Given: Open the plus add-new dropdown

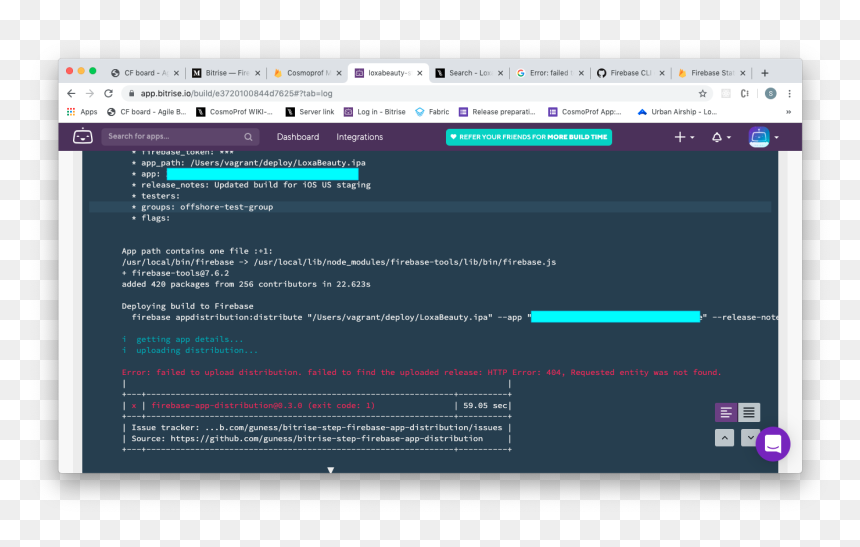Looking at the screenshot, I should coord(684,137).
